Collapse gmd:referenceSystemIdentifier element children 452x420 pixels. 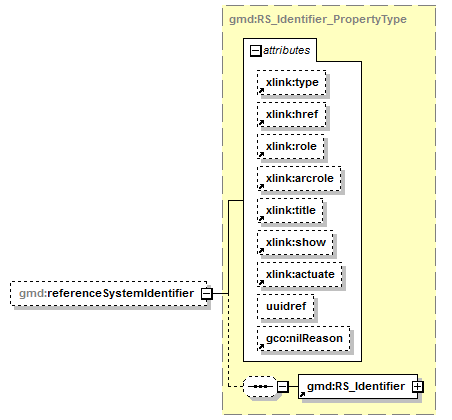[206, 294]
